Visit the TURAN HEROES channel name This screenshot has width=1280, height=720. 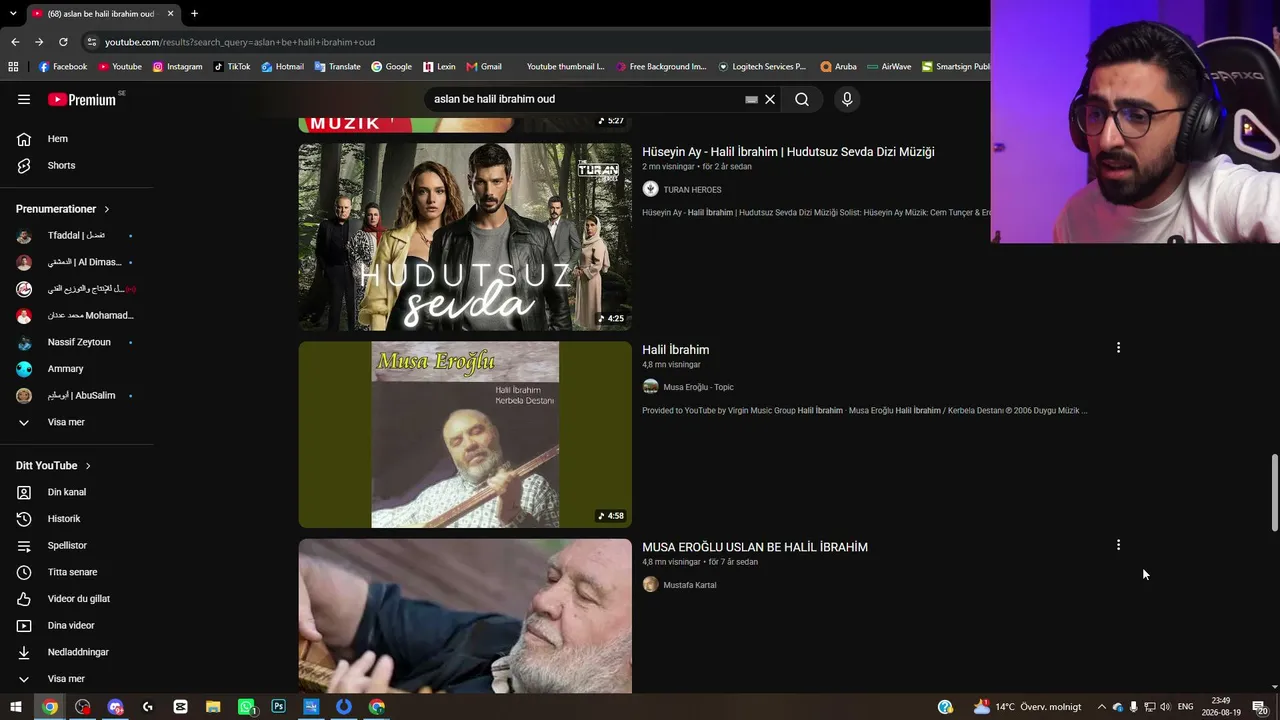692,190
